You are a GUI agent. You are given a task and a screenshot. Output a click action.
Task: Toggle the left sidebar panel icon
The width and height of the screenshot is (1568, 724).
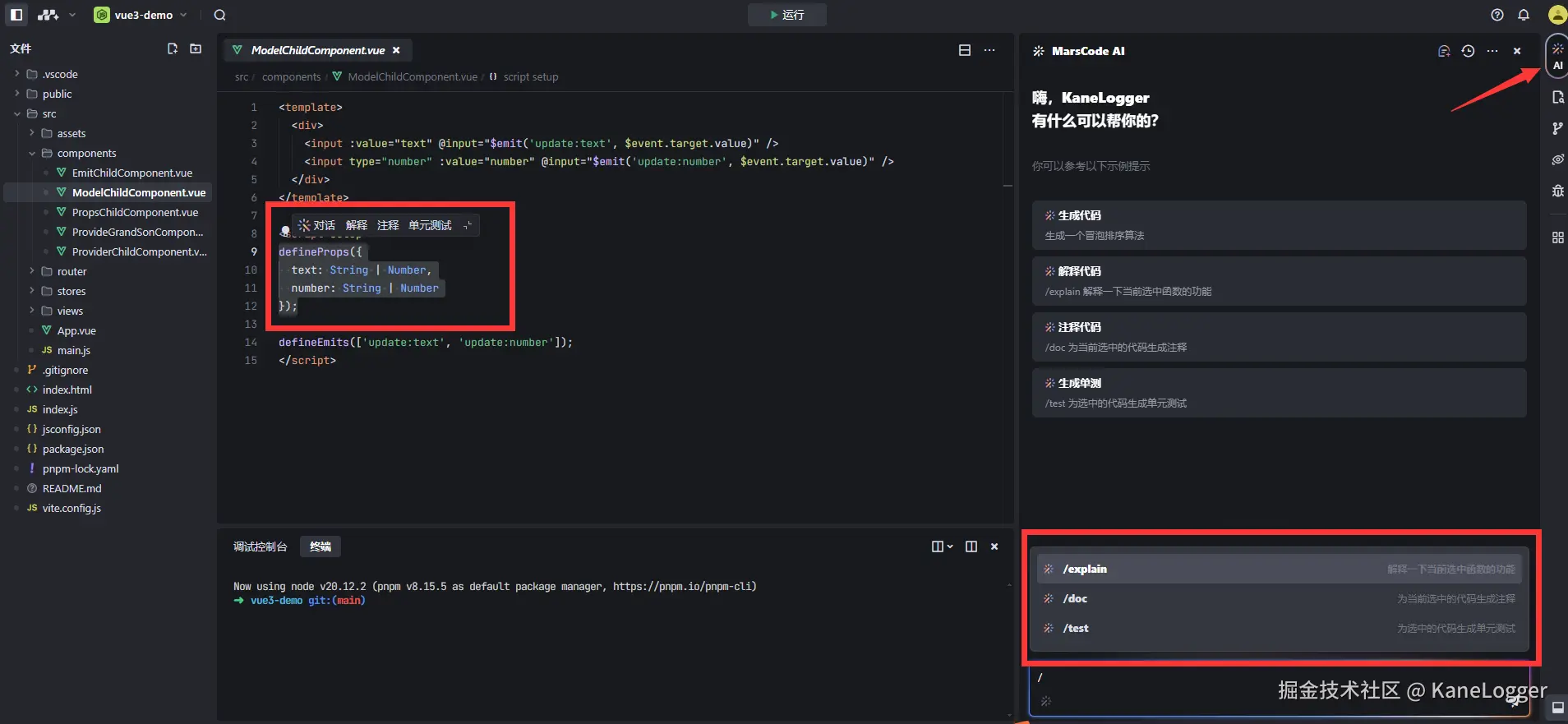coord(16,15)
